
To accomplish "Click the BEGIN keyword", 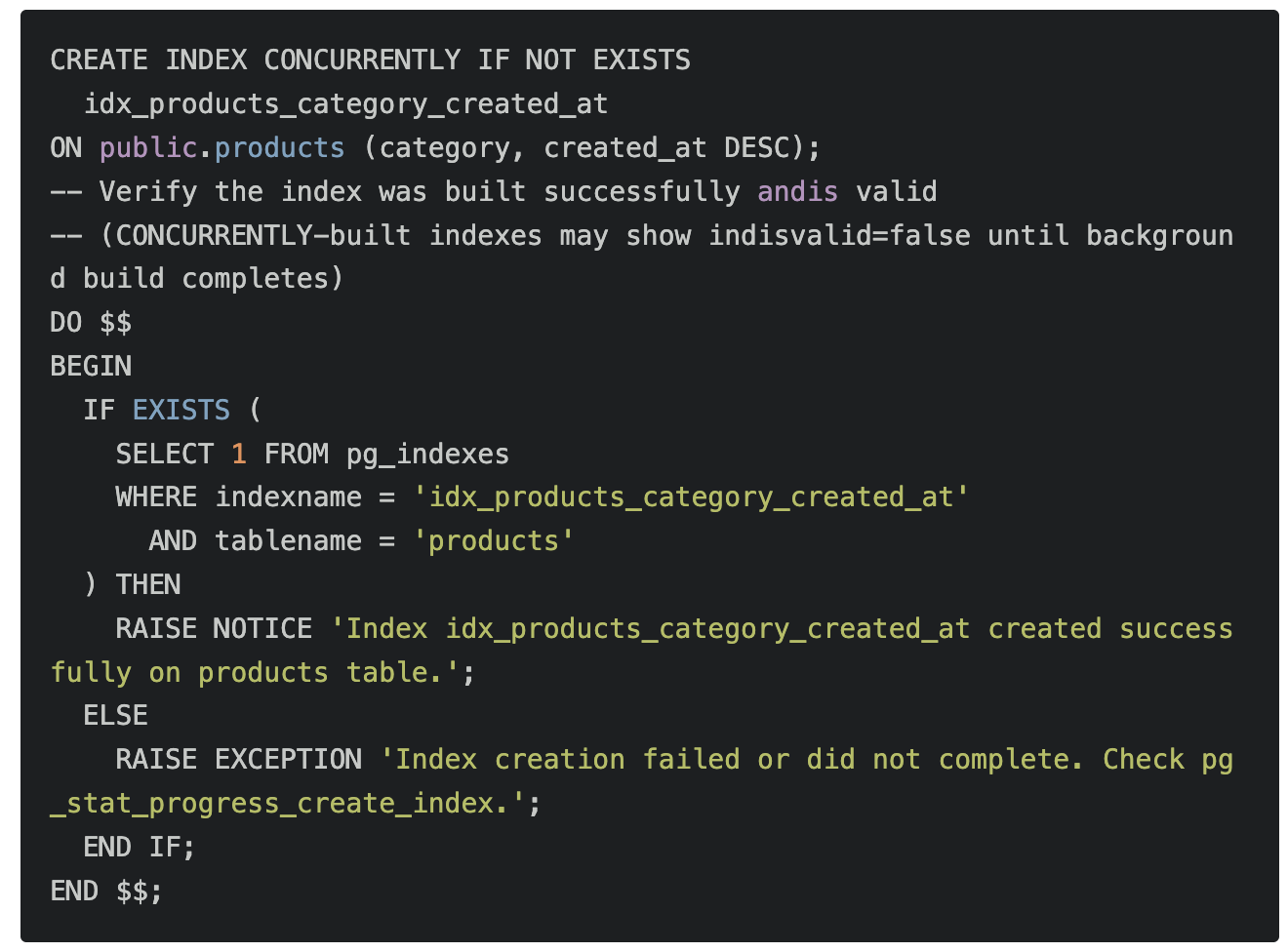I will [x=91, y=367].
